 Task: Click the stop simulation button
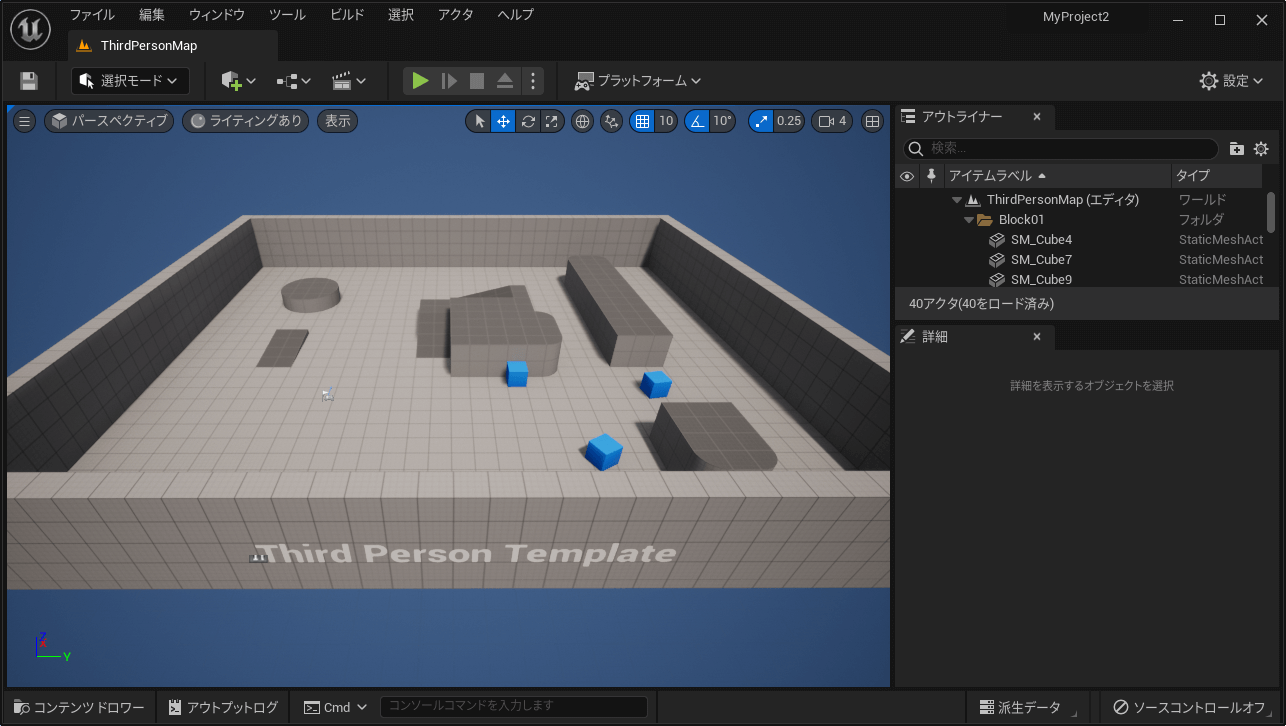coord(477,81)
